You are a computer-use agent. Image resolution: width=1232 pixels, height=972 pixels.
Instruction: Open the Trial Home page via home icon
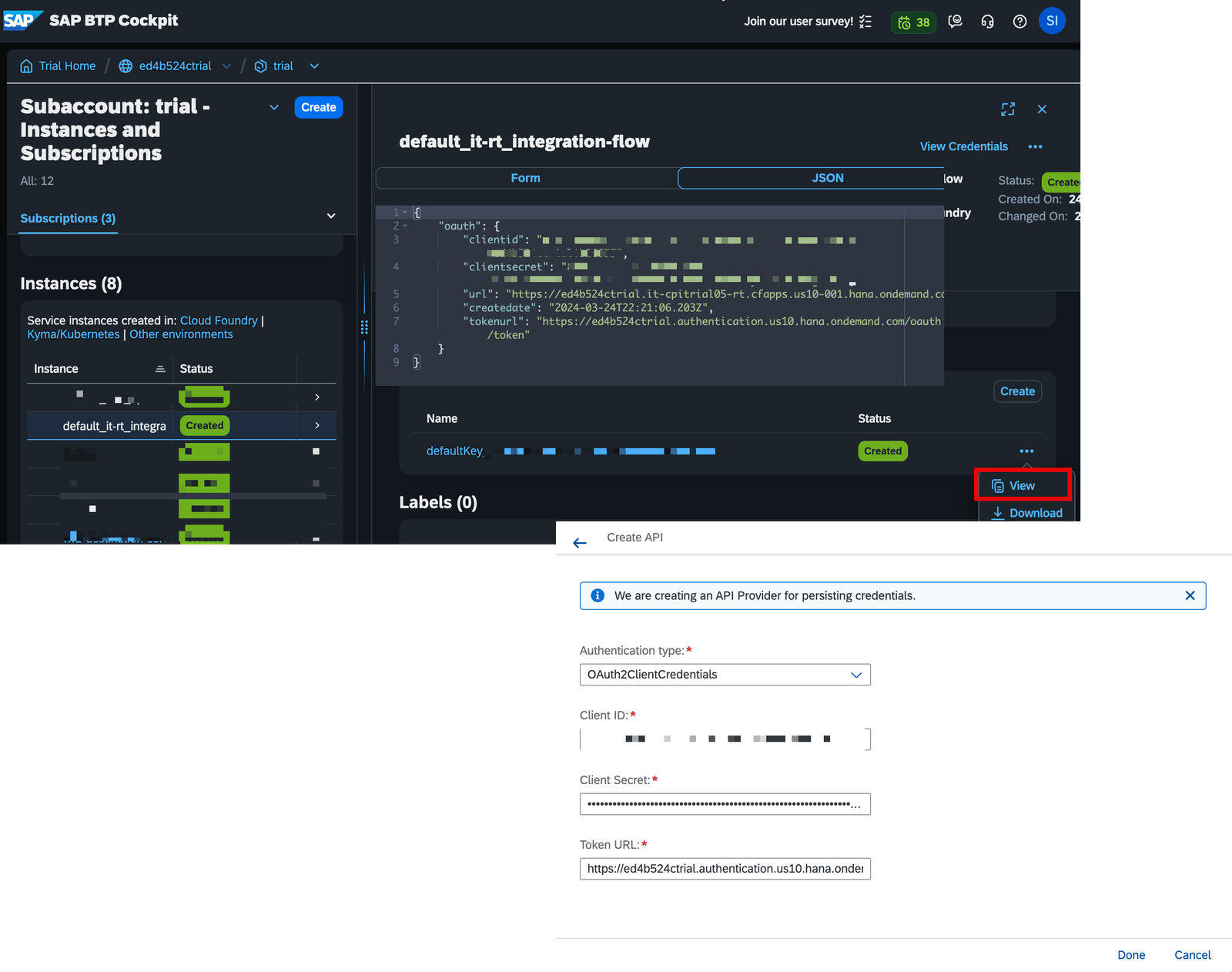tap(27, 66)
